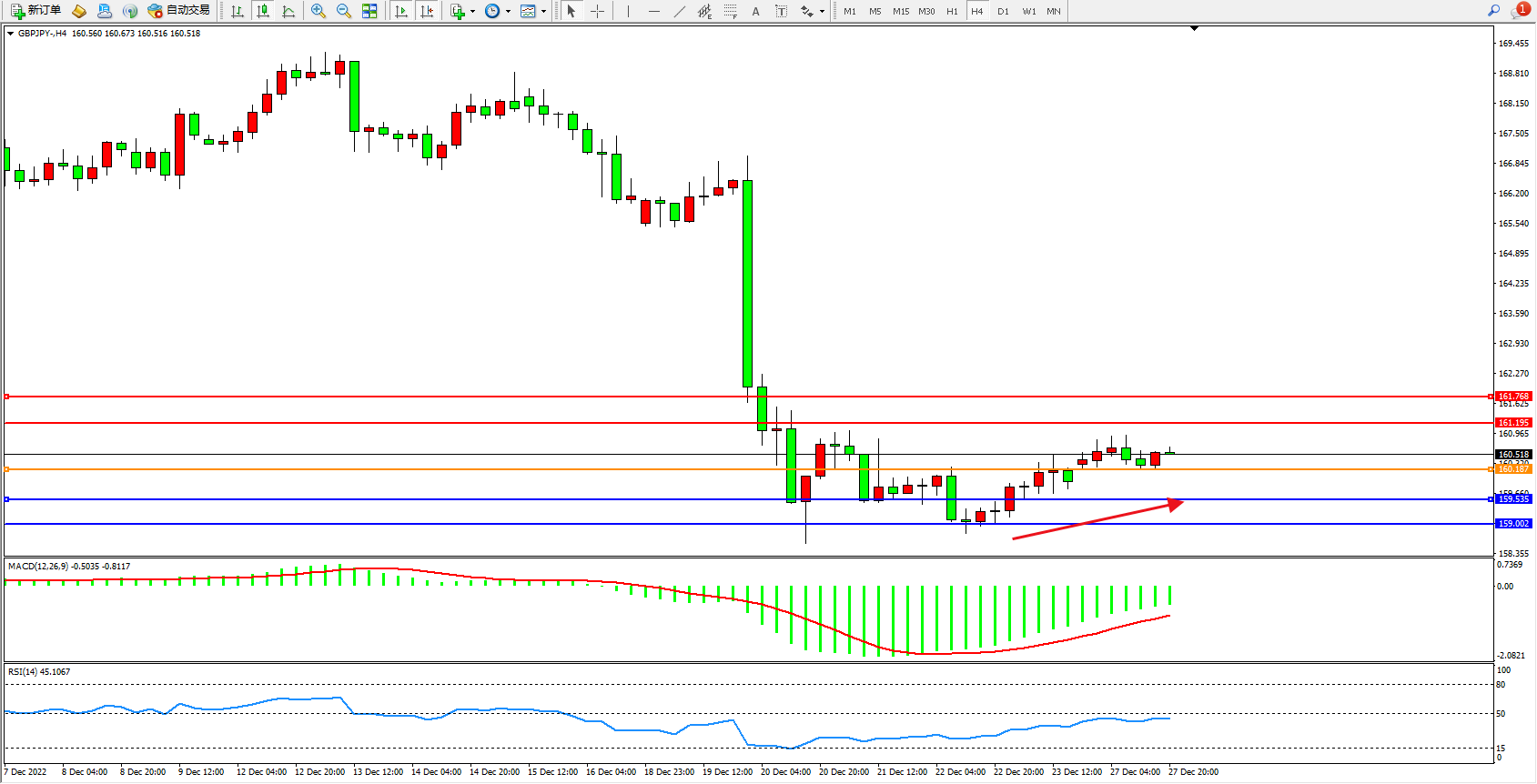This screenshot has height=784, width=1537.
Task: Toggle chart auto scroll
Action: tap(401, 11)
